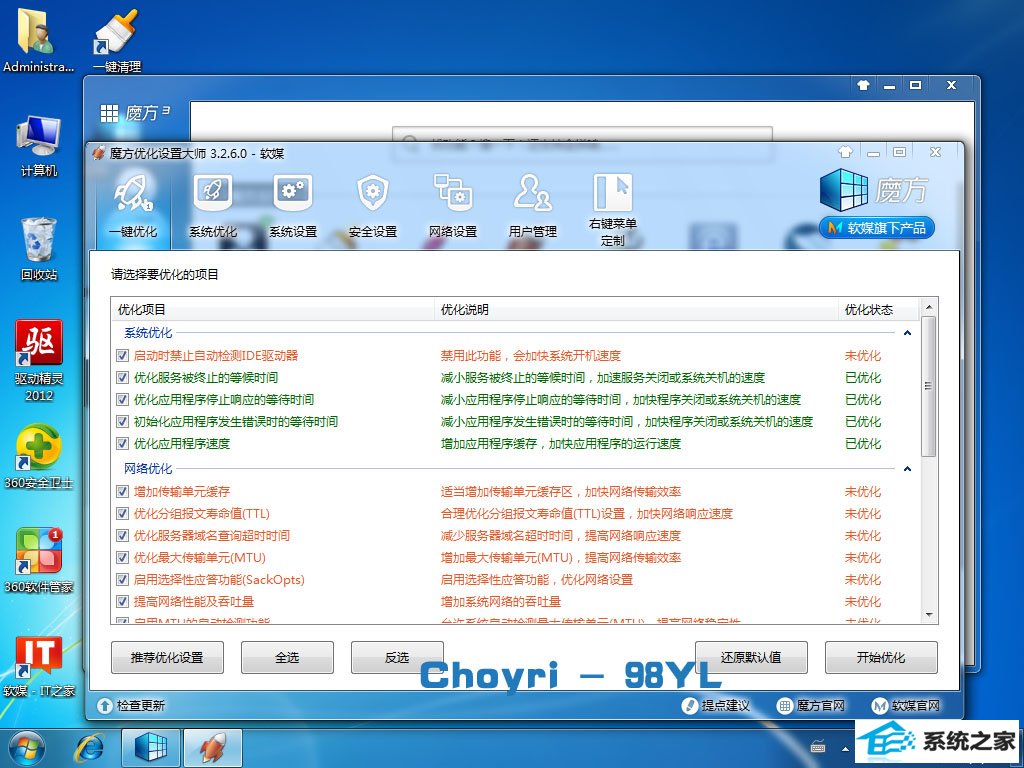This screenshot has height=768, width=1024.
Task: Switch to the rocket optimizer taskbar window
Action: [x=213, y=748]
